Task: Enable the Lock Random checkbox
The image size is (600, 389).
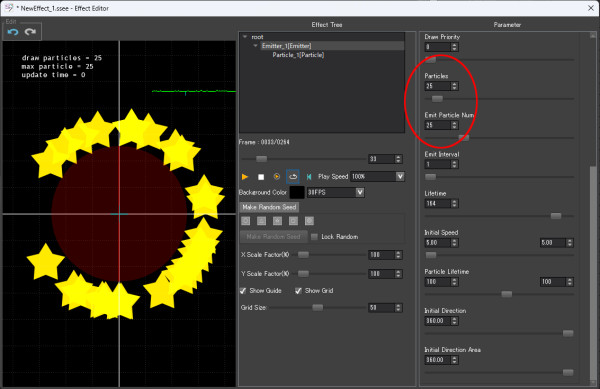Action: [x=314, y=237]
